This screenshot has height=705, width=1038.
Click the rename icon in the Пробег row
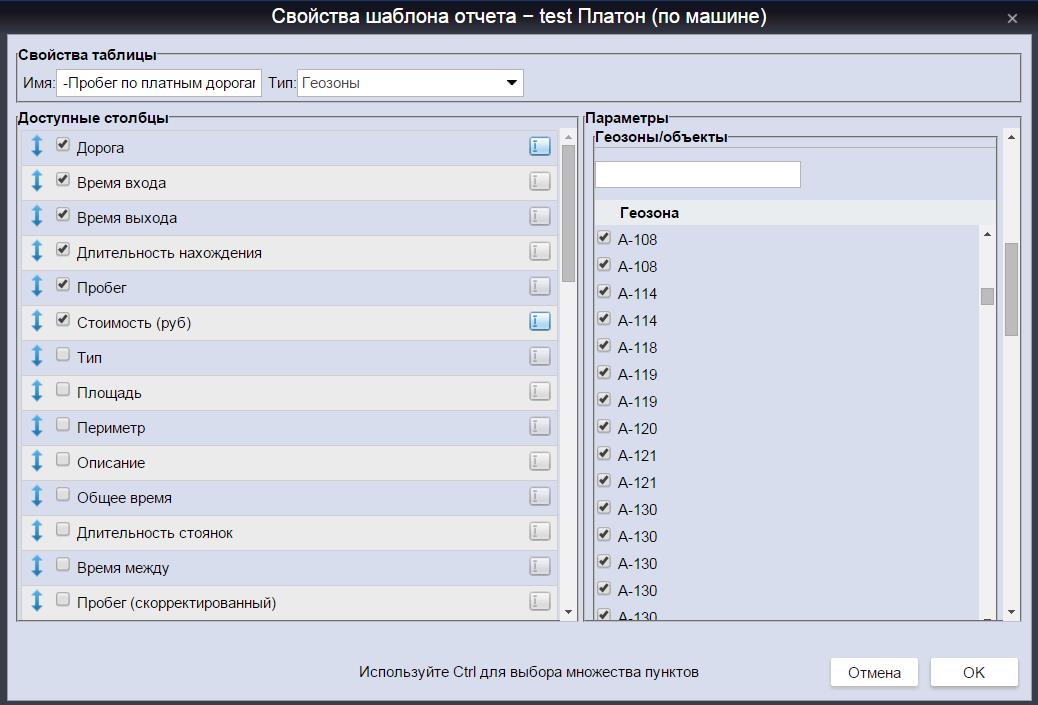click(x=539, y=287)
